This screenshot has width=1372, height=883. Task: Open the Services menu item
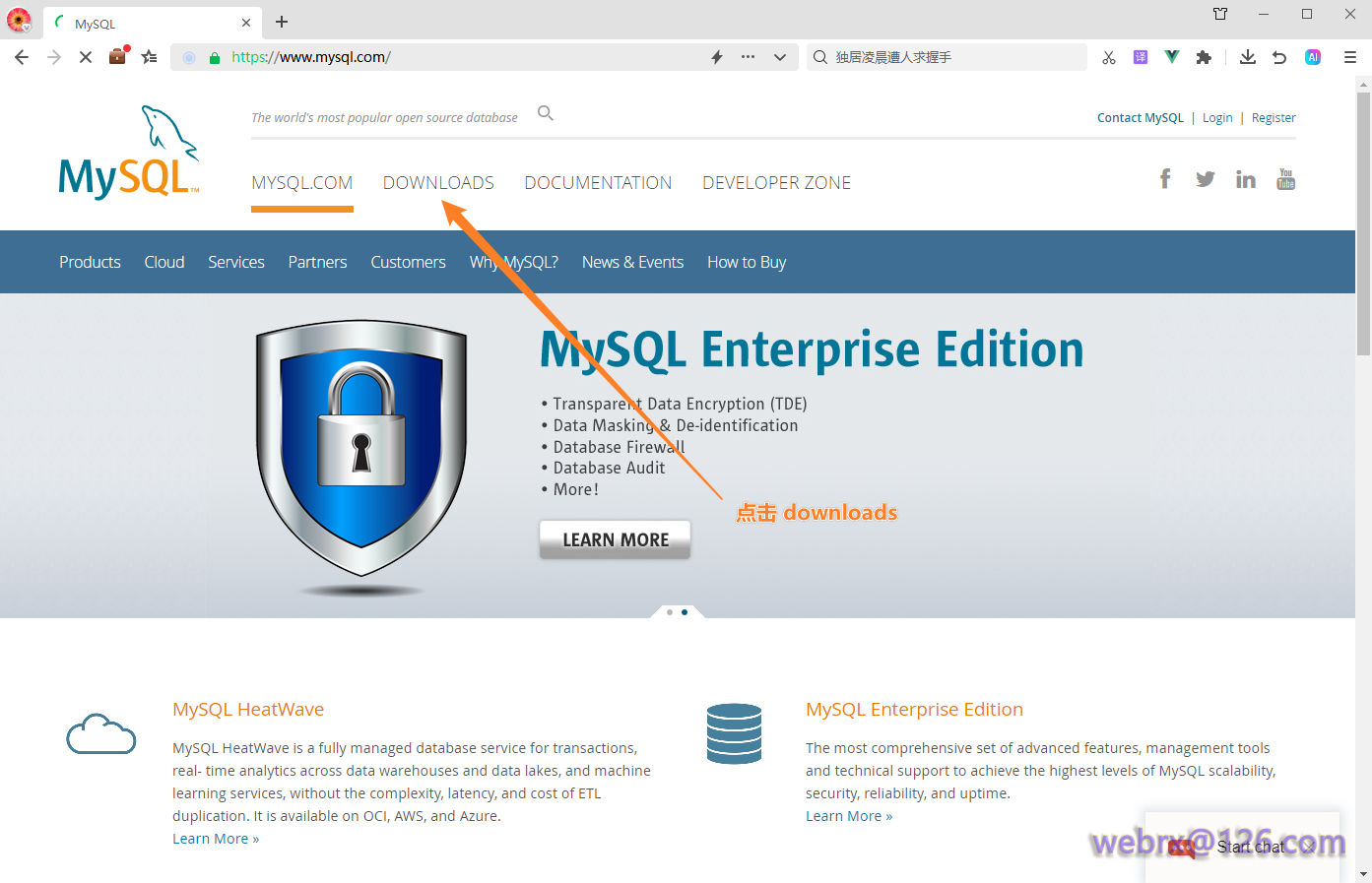(x=236, y=262)
